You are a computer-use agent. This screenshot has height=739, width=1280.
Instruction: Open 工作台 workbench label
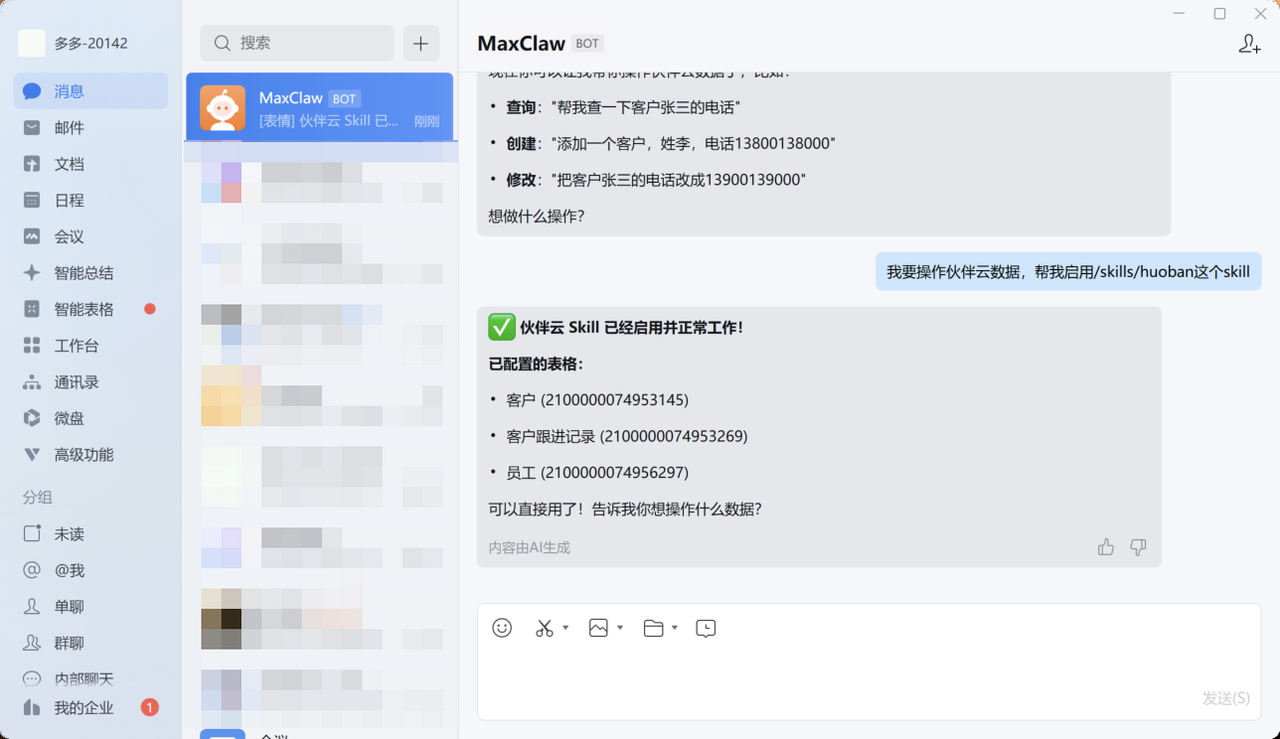[x=76, y=345]
